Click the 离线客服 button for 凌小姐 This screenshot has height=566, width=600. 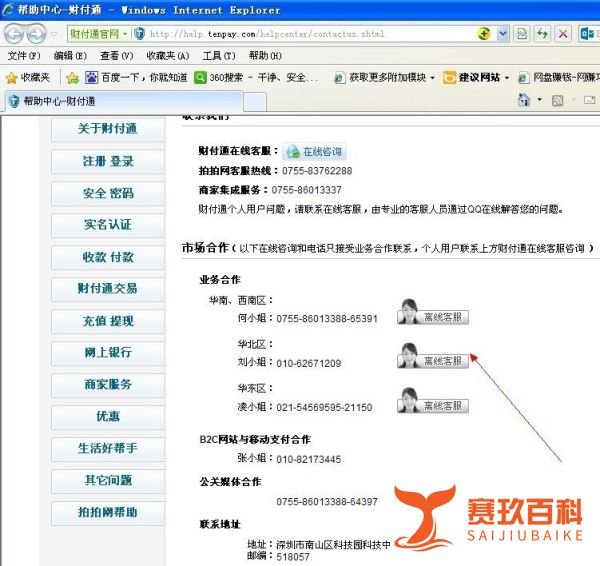pyautogui.click(x=433, y=401)
